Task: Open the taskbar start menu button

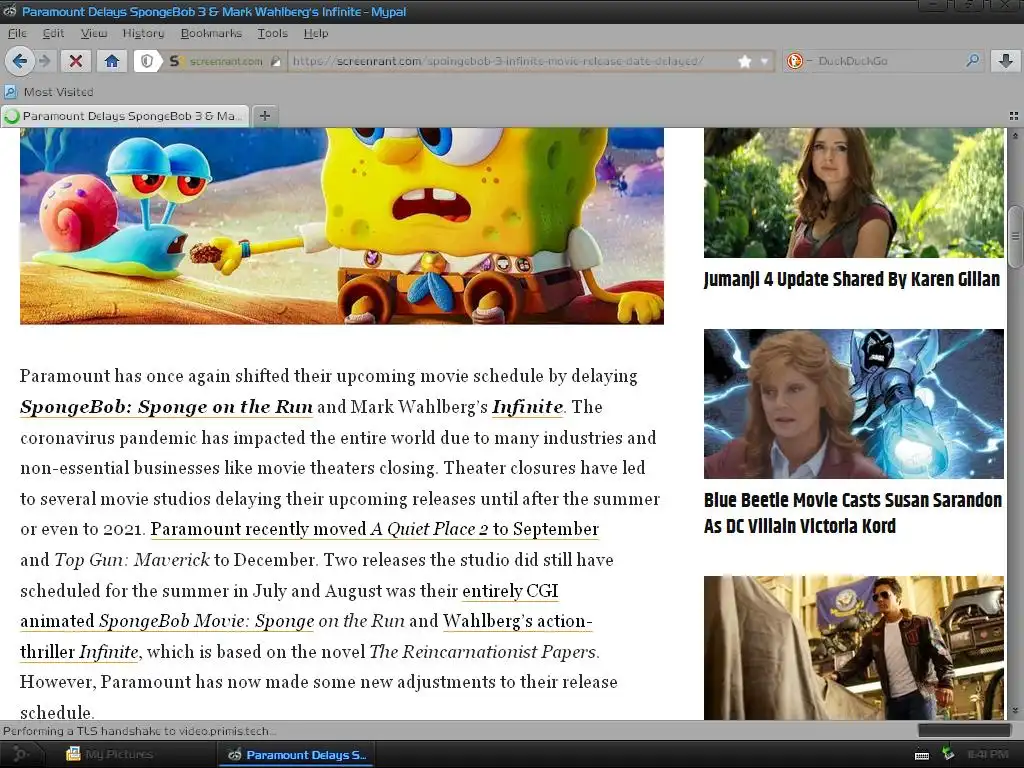Action: 20,755
